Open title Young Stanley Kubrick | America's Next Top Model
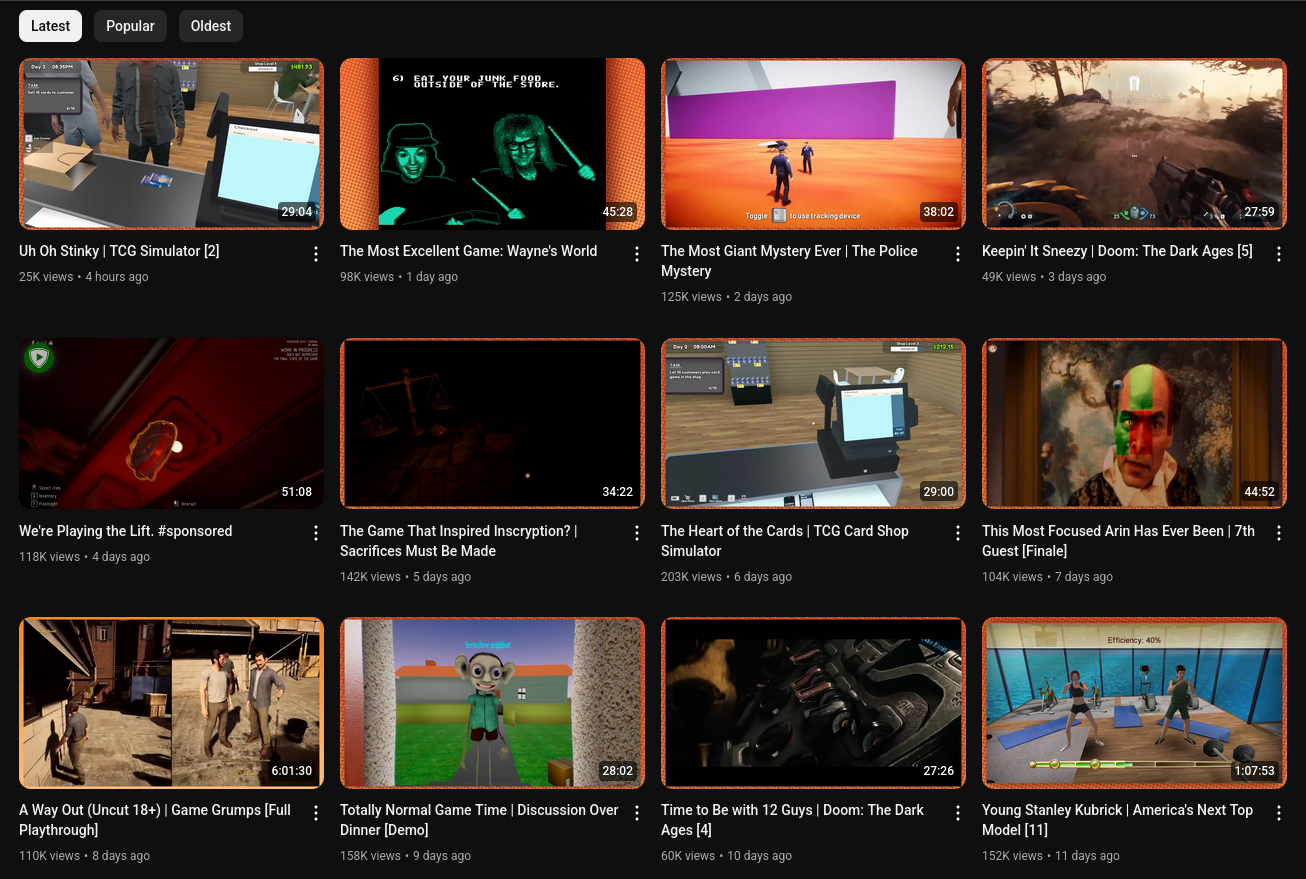The image size is (1306, 879). [x=1117, y=820]
